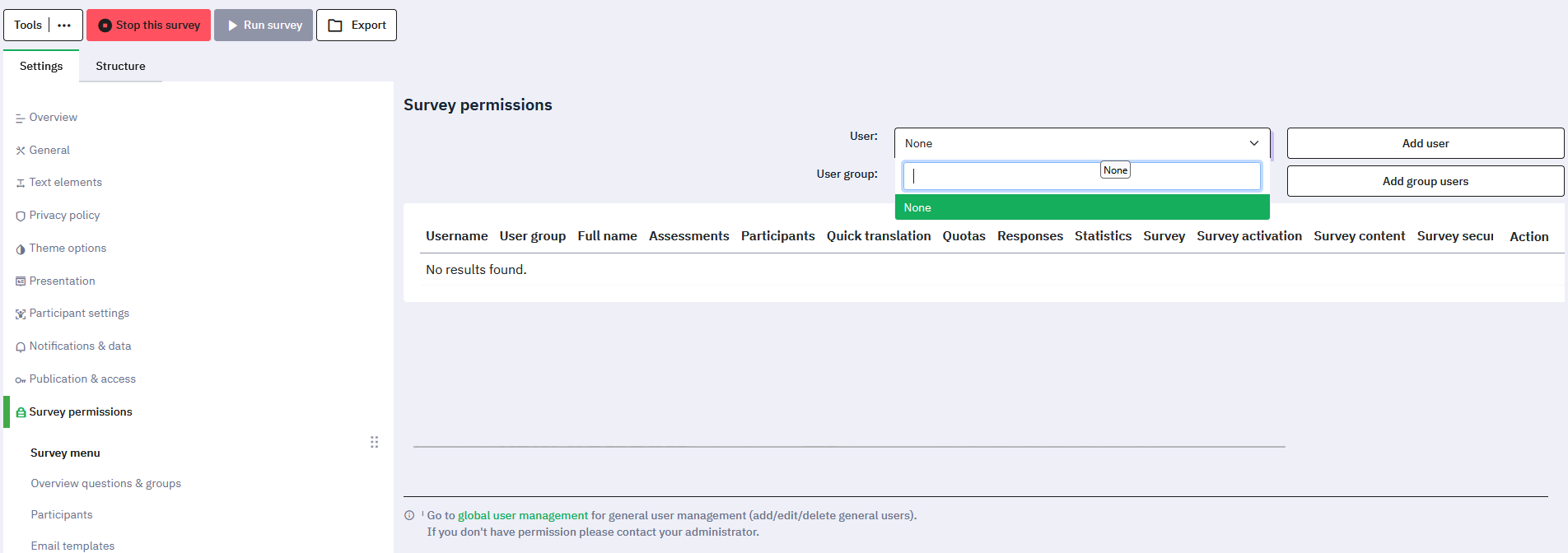This screenshot has height=553, width=1568.
Task: Click the Participants table column header
Action: pyautogui.click(x=778, y=236)
